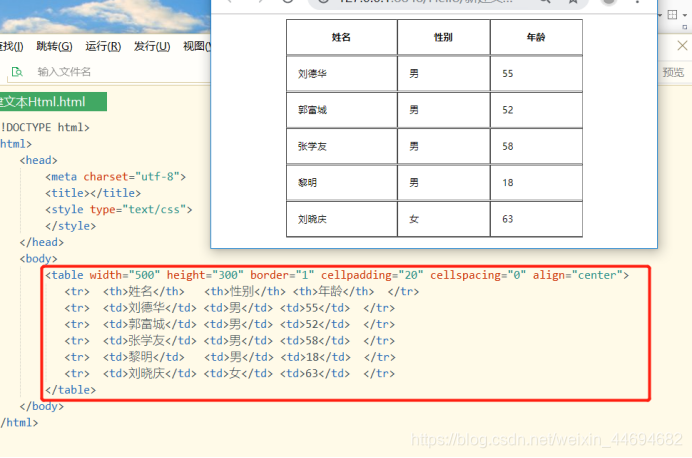The height and width of the screenshot is (458, 692).
Task: Click the age value 63 cell
Action: pos(536,219)
